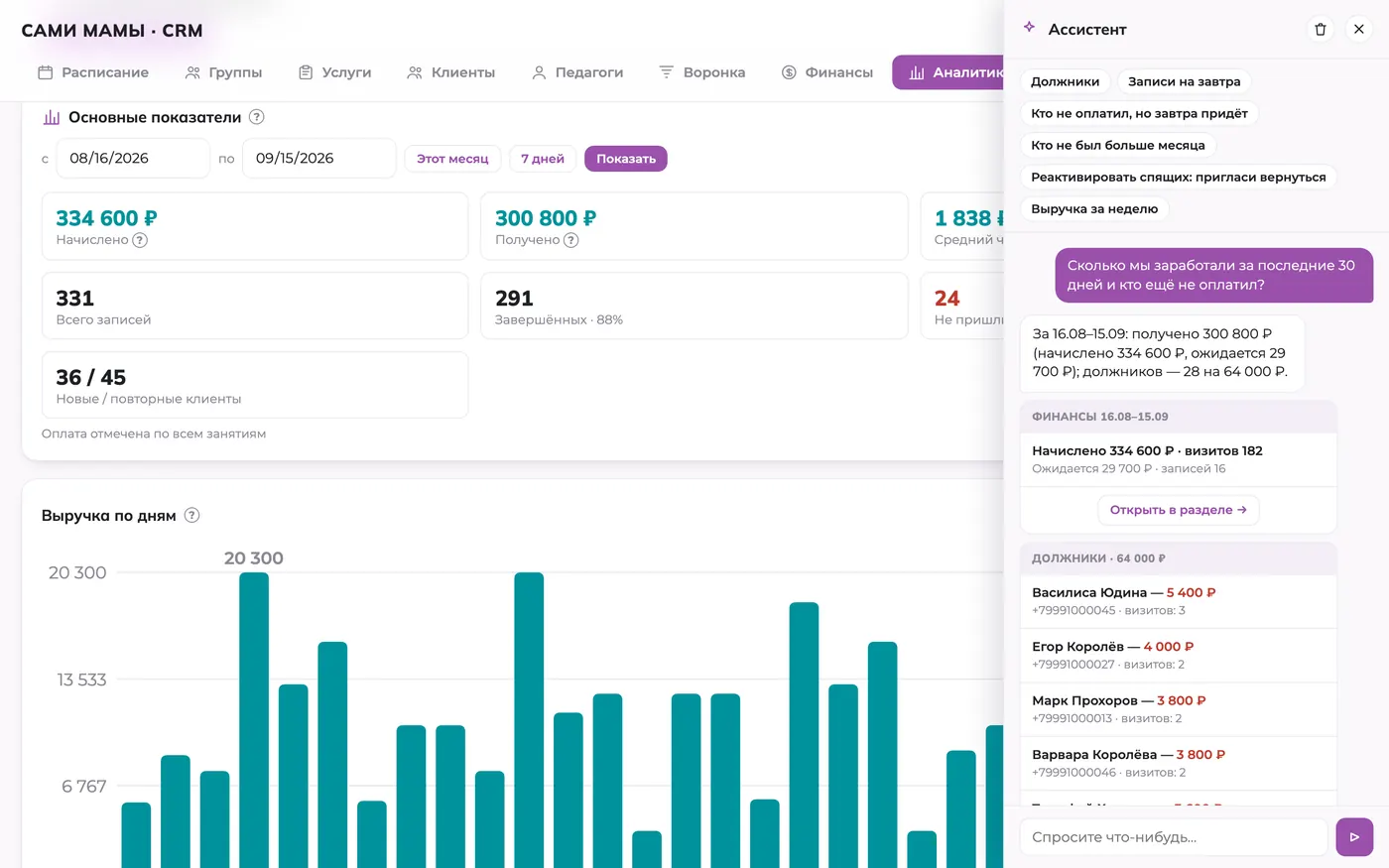Open the Воронка tab
The width and height of the screenshot is (1389, 868).
(702, 72)
